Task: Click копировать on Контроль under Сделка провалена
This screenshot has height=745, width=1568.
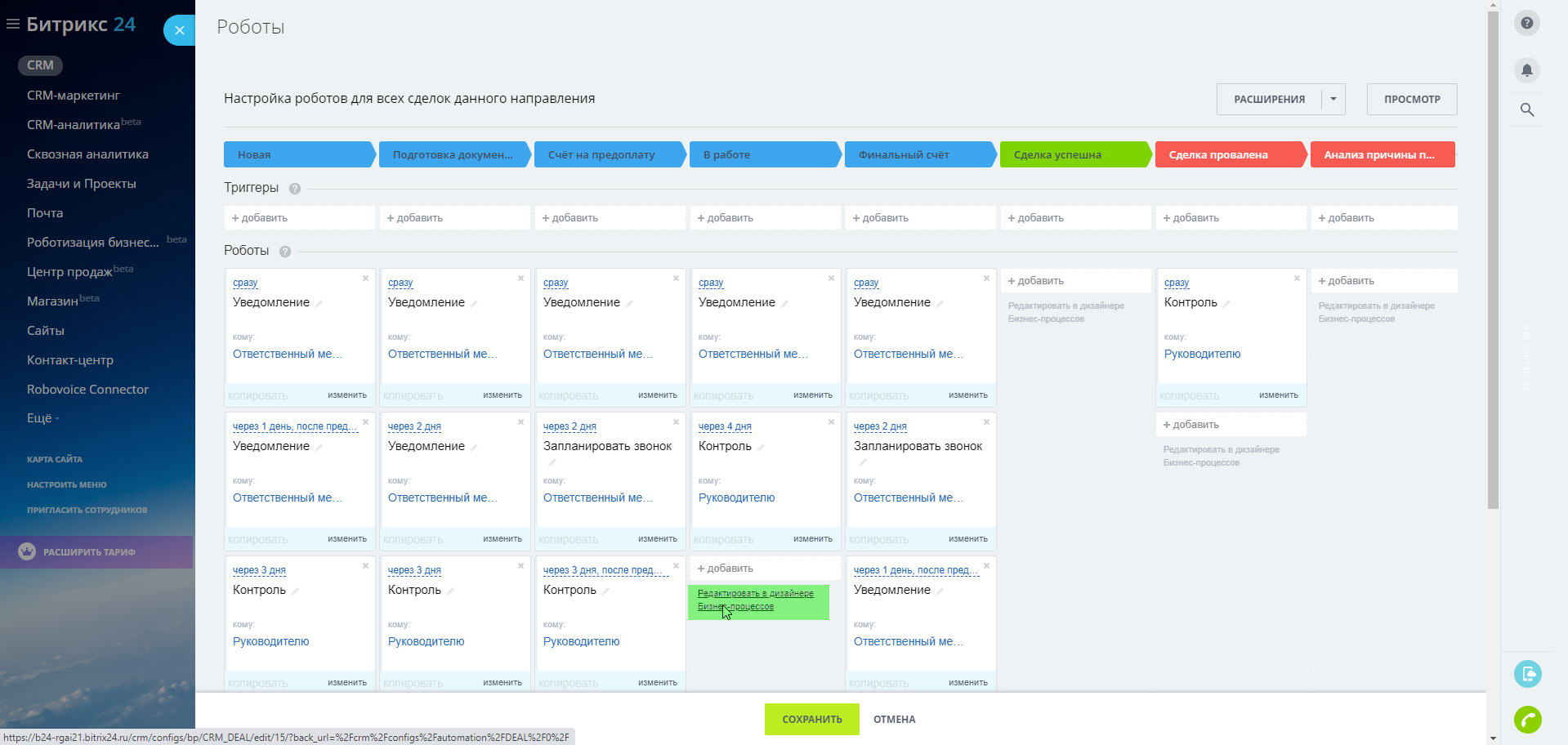Action: point(1189,395)
